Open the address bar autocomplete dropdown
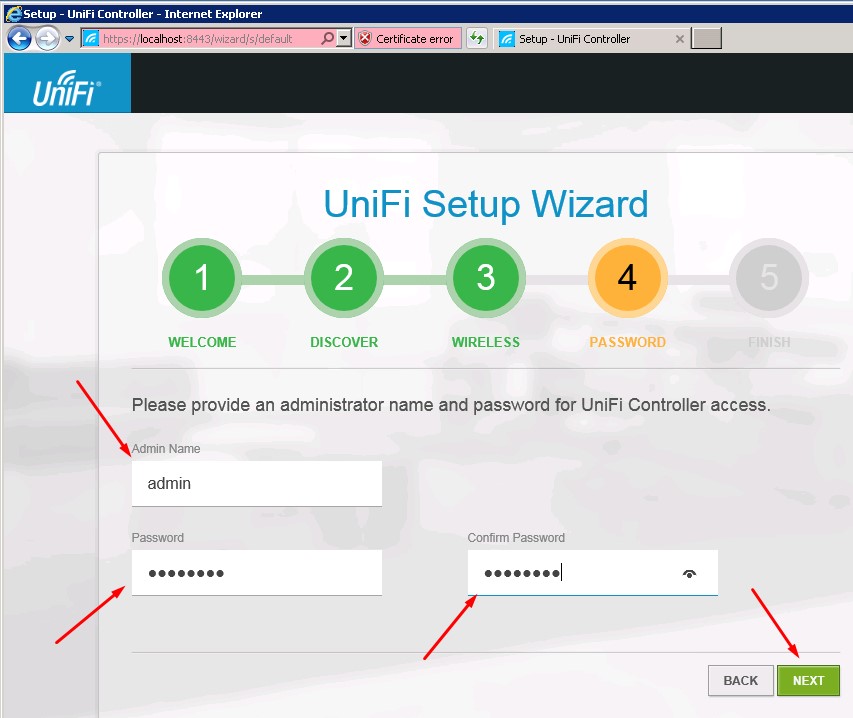853x718 pixels. coord(344,39)
